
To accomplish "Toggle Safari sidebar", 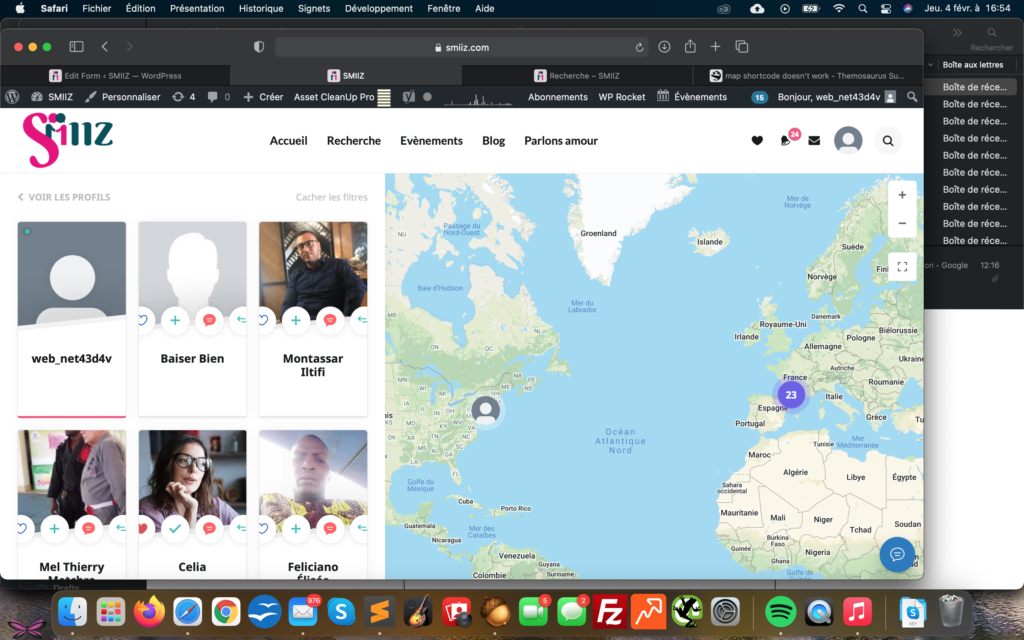I will coord(76,46).
